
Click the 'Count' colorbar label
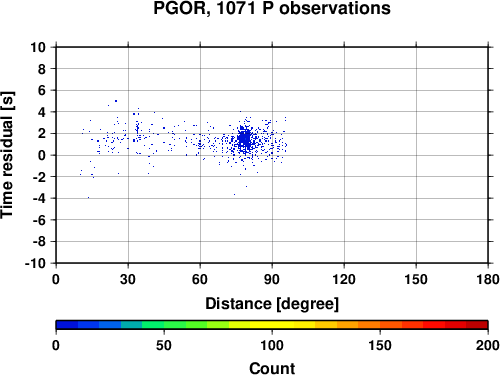272,368
